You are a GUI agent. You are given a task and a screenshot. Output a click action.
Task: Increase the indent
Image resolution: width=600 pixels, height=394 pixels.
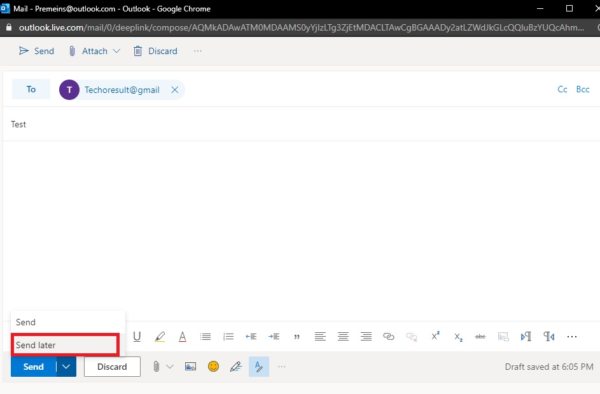tap(274, 337)
